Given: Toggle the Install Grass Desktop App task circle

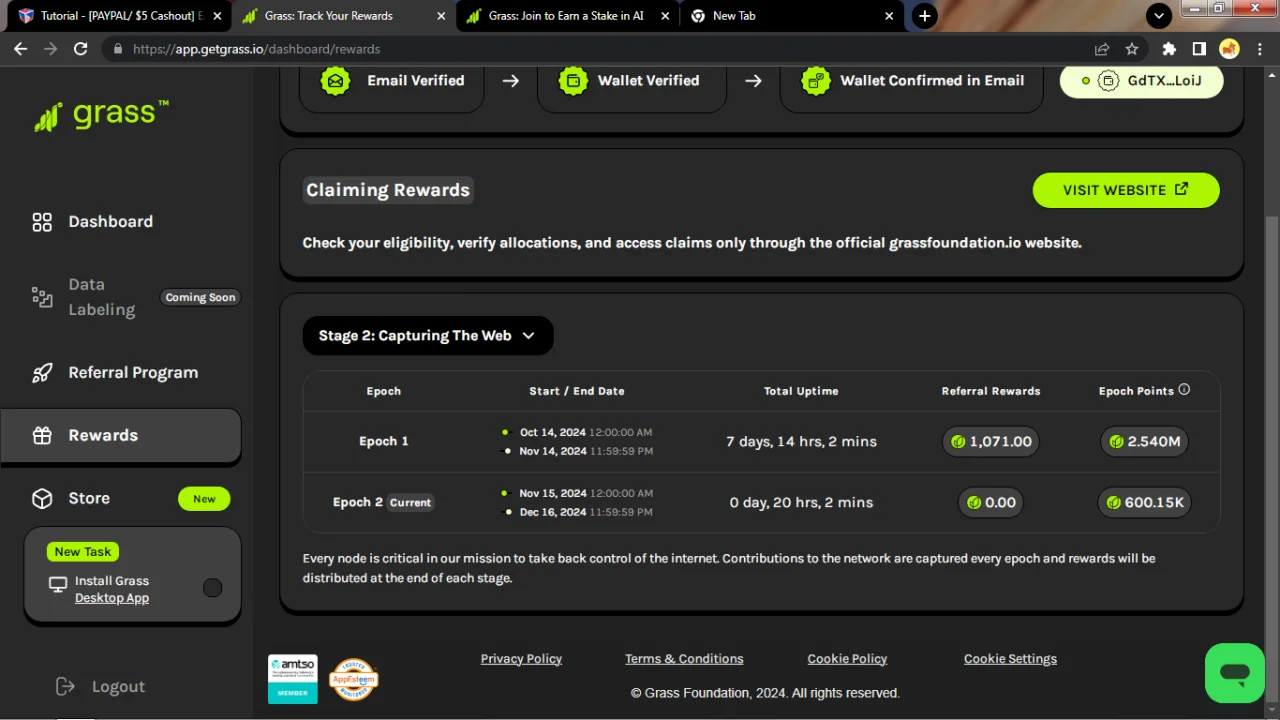Looking at the screenshot, I should pos(212,588).
